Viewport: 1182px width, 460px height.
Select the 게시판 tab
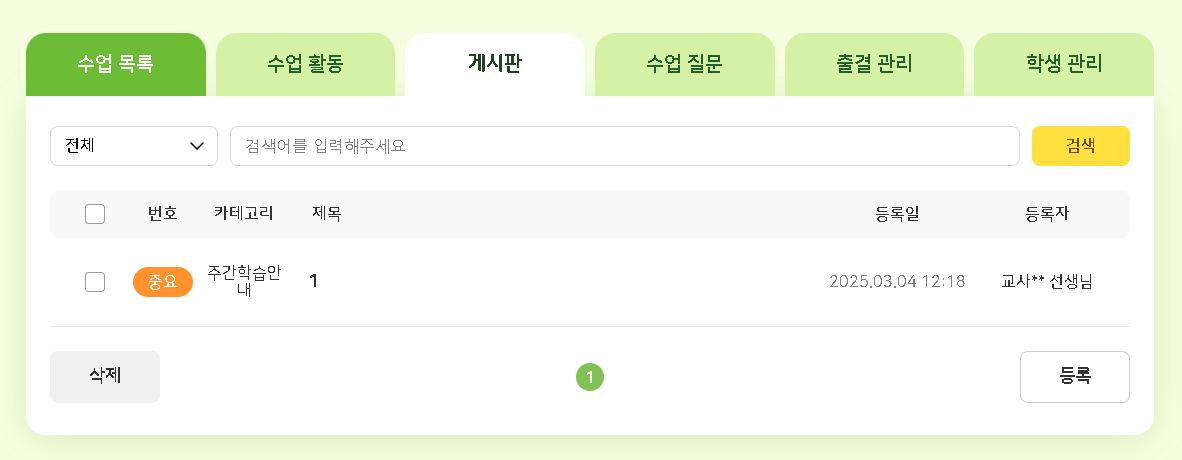click(x=494, y=65)
